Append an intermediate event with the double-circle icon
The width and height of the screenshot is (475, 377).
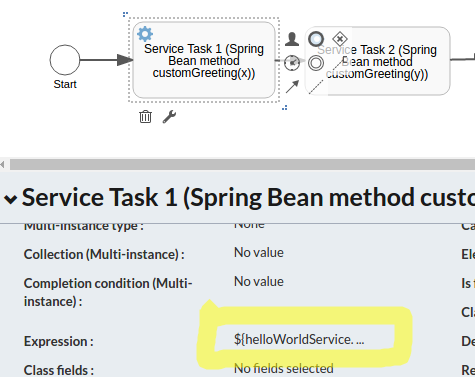click(316, 63)
